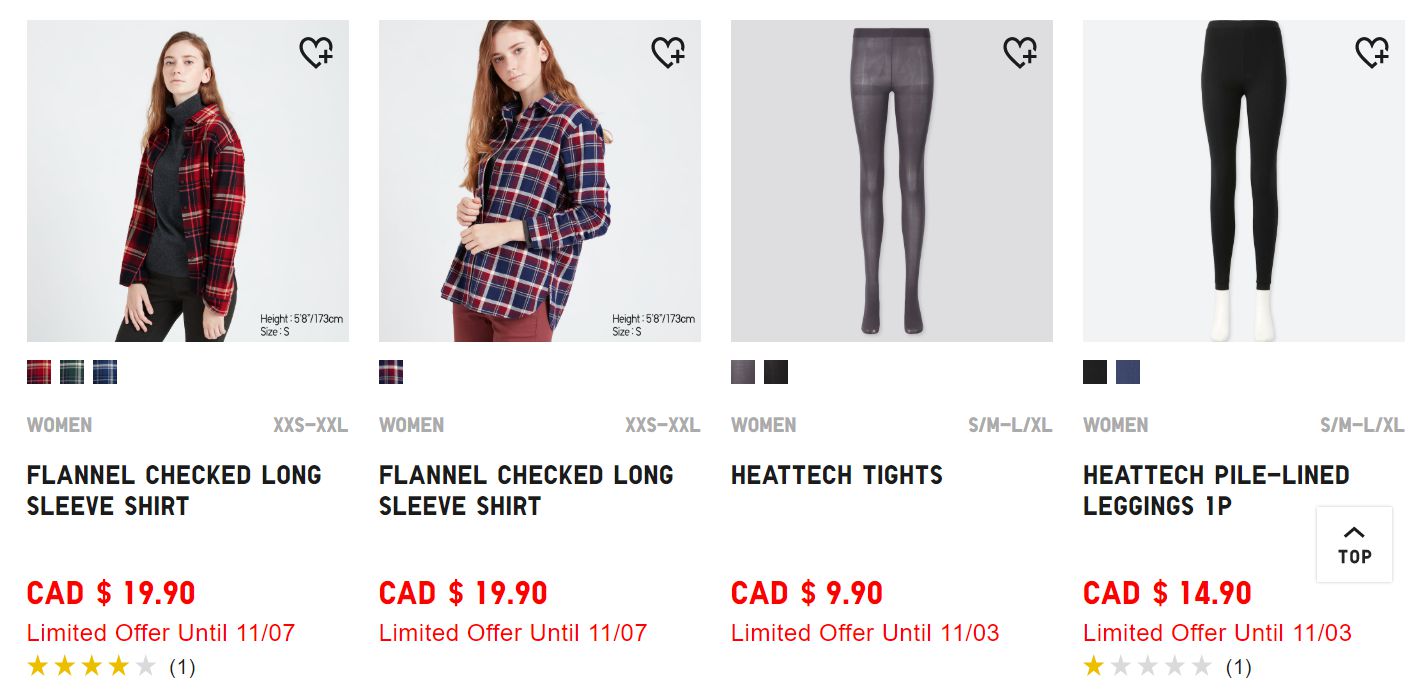This screenshot has width=1408, height=695.
Task: Select black swatch for pile-lined leggings
Action: (x=1095, y=372)
